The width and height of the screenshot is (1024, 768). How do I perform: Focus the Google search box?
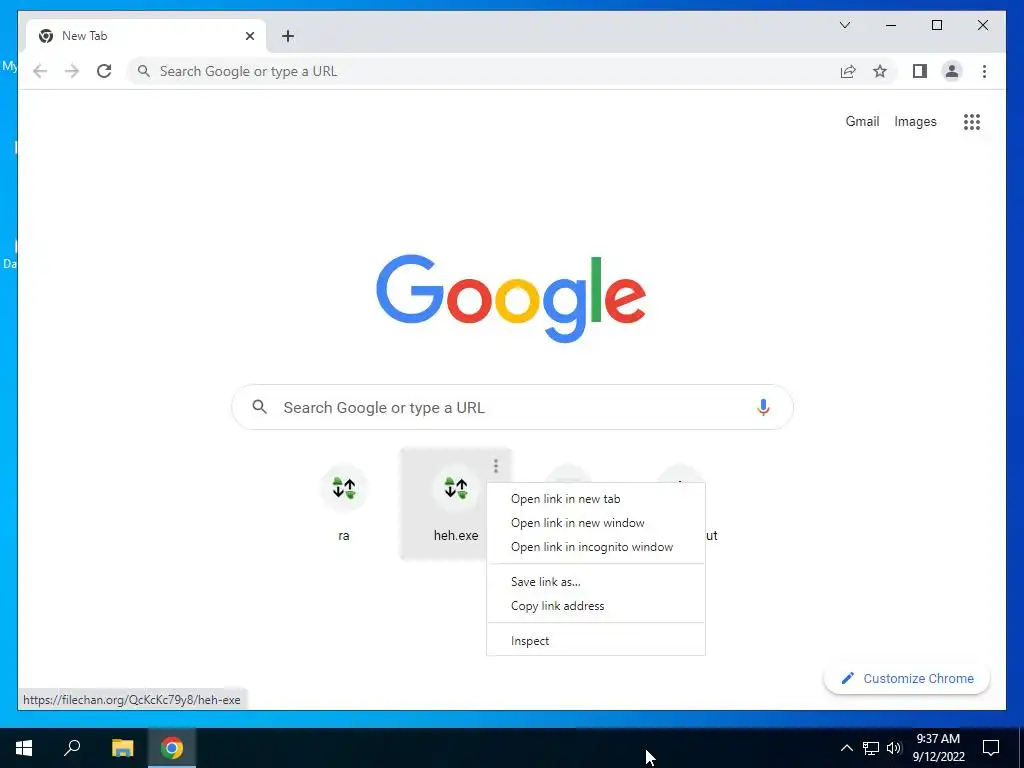click(512, 408)
